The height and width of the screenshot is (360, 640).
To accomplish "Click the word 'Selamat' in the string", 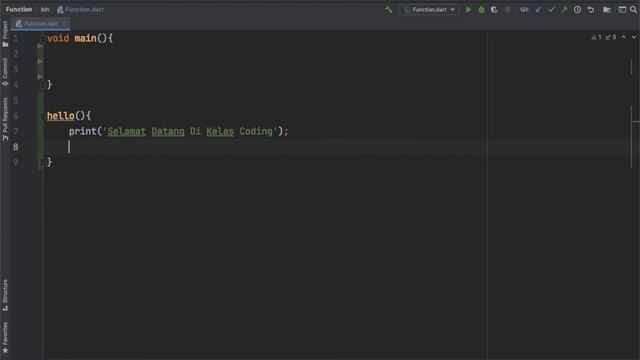I will click(x=127, y=131).
